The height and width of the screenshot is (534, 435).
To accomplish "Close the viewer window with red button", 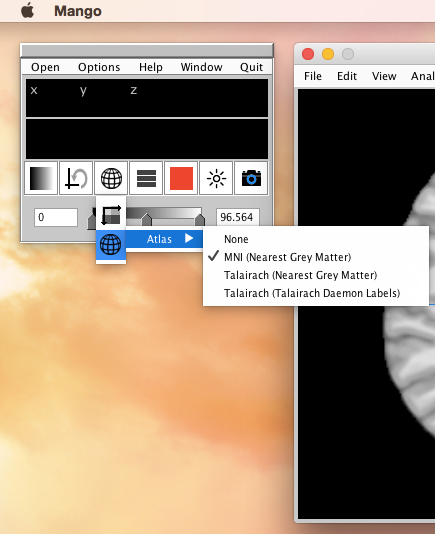I will tap(308, 54).
